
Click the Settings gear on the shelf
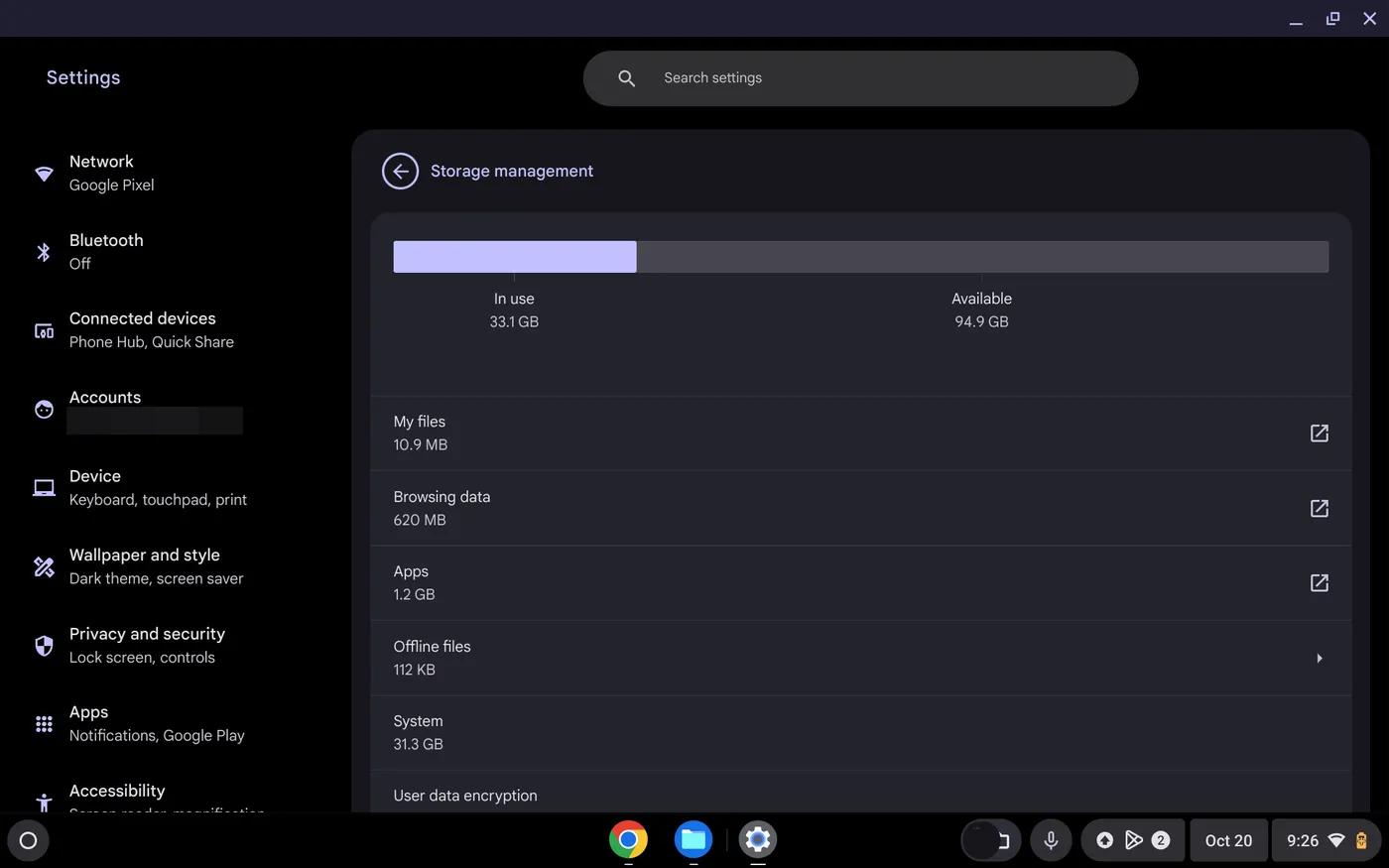click(758, 839)
